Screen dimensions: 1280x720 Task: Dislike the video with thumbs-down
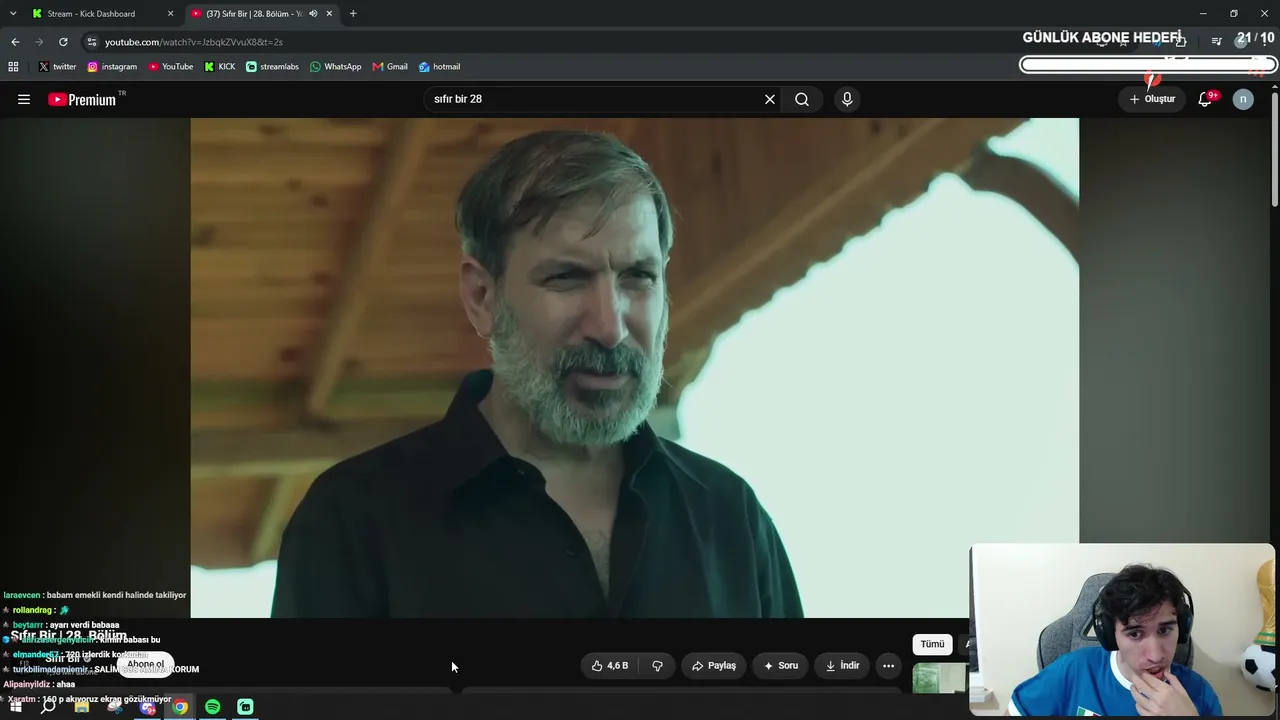pyautogui.click(x=657, y=666)
